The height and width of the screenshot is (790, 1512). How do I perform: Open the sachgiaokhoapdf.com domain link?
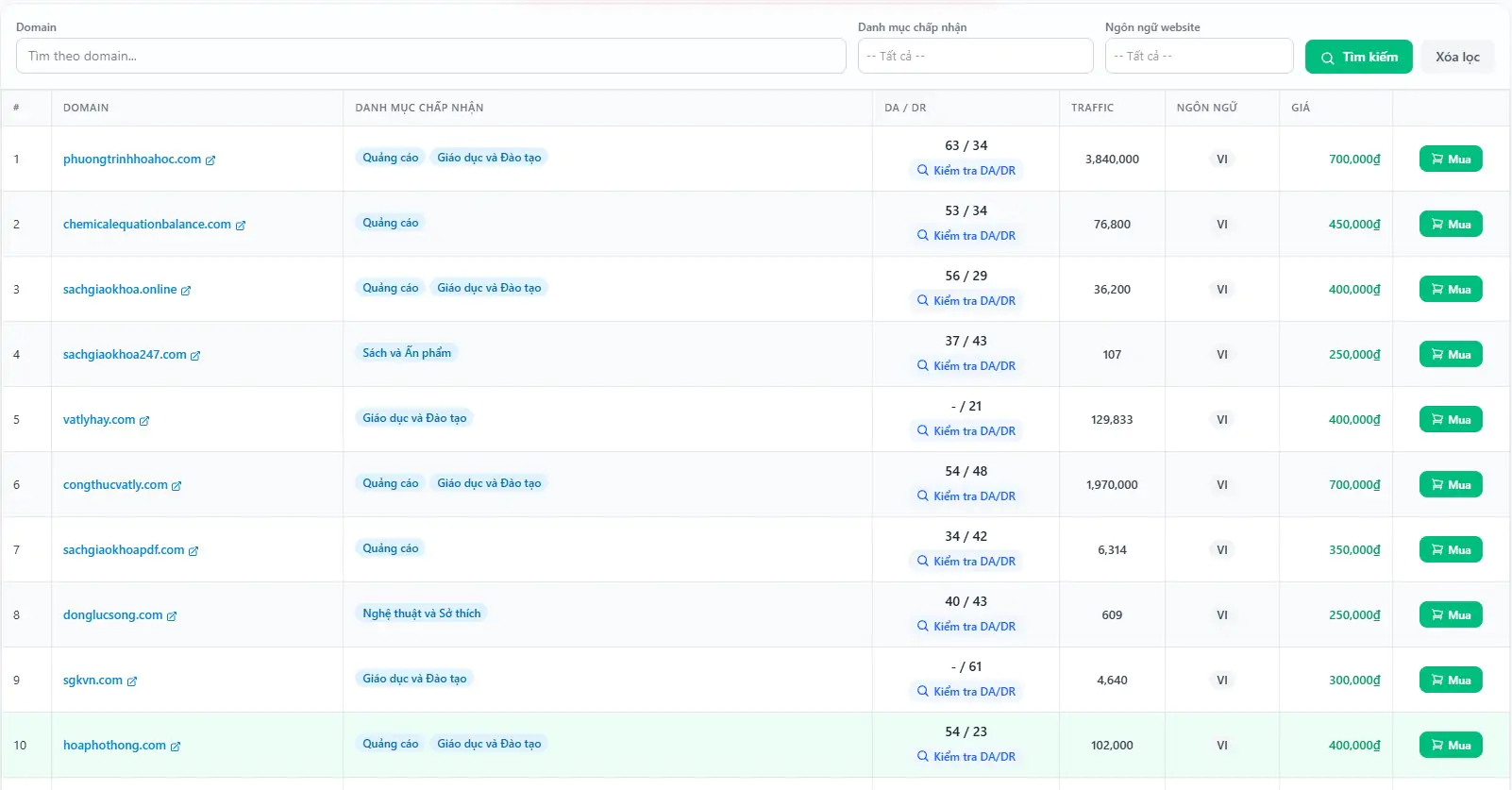point(124,550)
